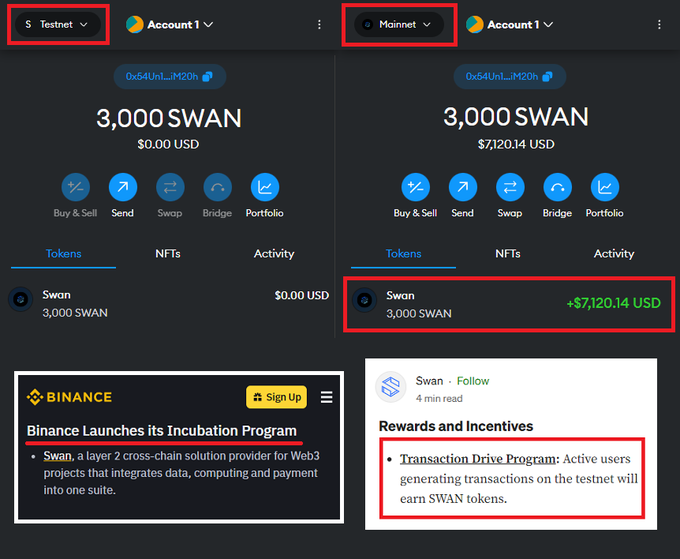Click Binance Launches its Incubation Program headline
Viewport: 680px width, 559px height.
(x=162, y=431)
